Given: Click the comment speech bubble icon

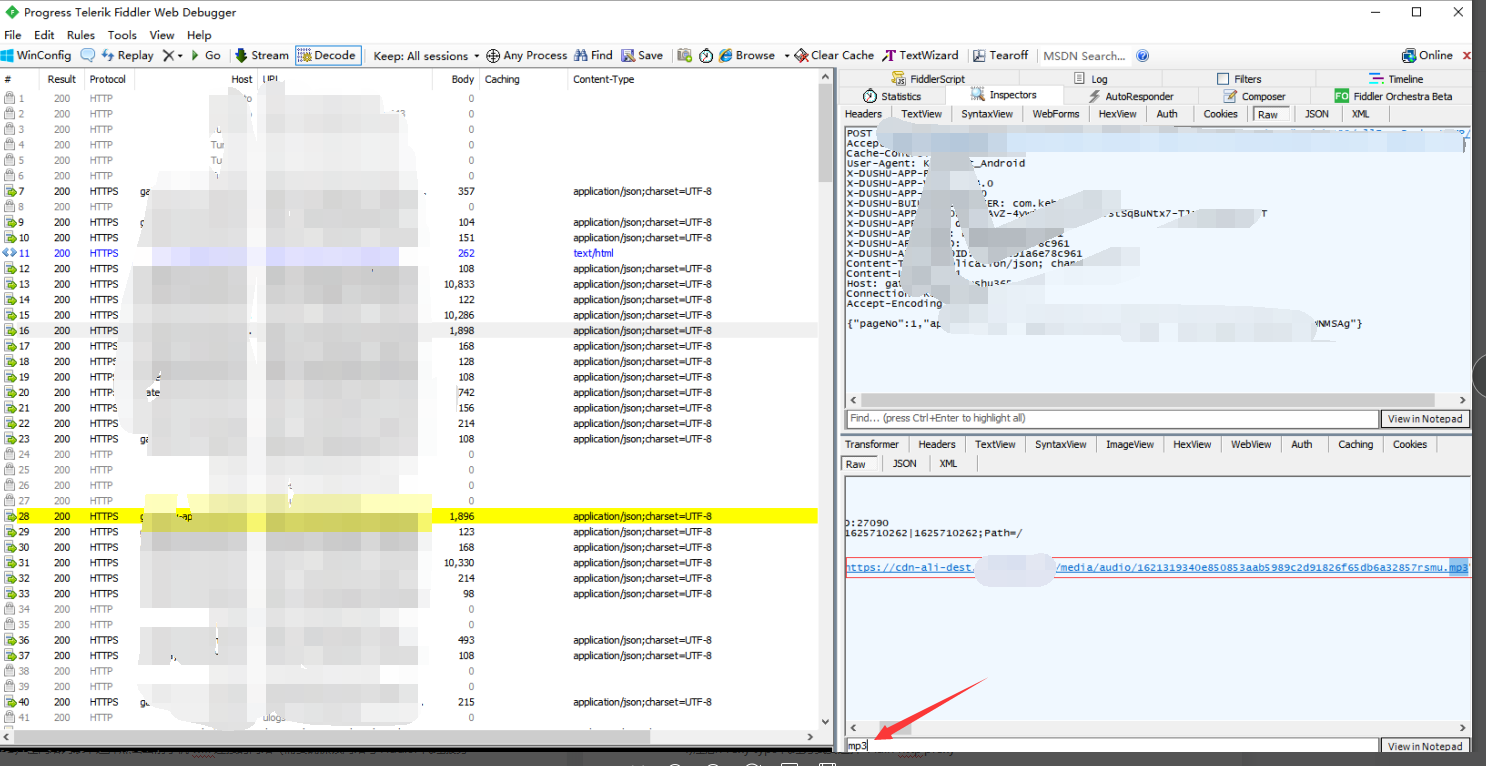Looking at the screenshot, I should [88, 56].
